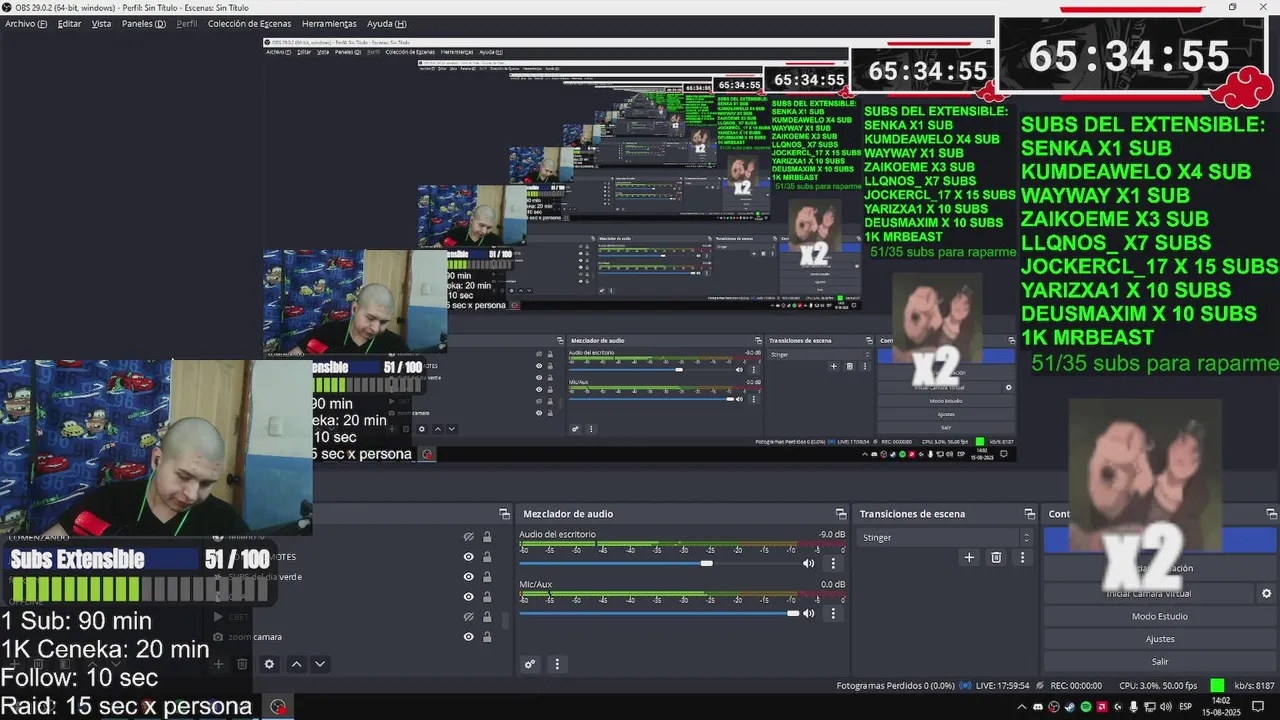Open the Herramientas menu
The image size is (1280, 720).
click(329, 23)
